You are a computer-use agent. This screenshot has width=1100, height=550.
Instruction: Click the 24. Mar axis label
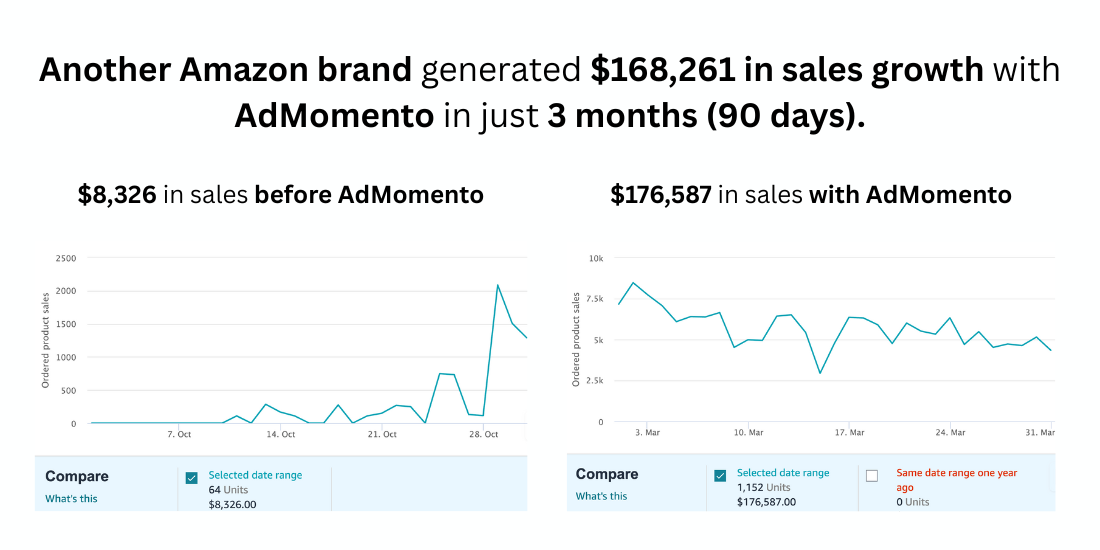pos(950,432)
